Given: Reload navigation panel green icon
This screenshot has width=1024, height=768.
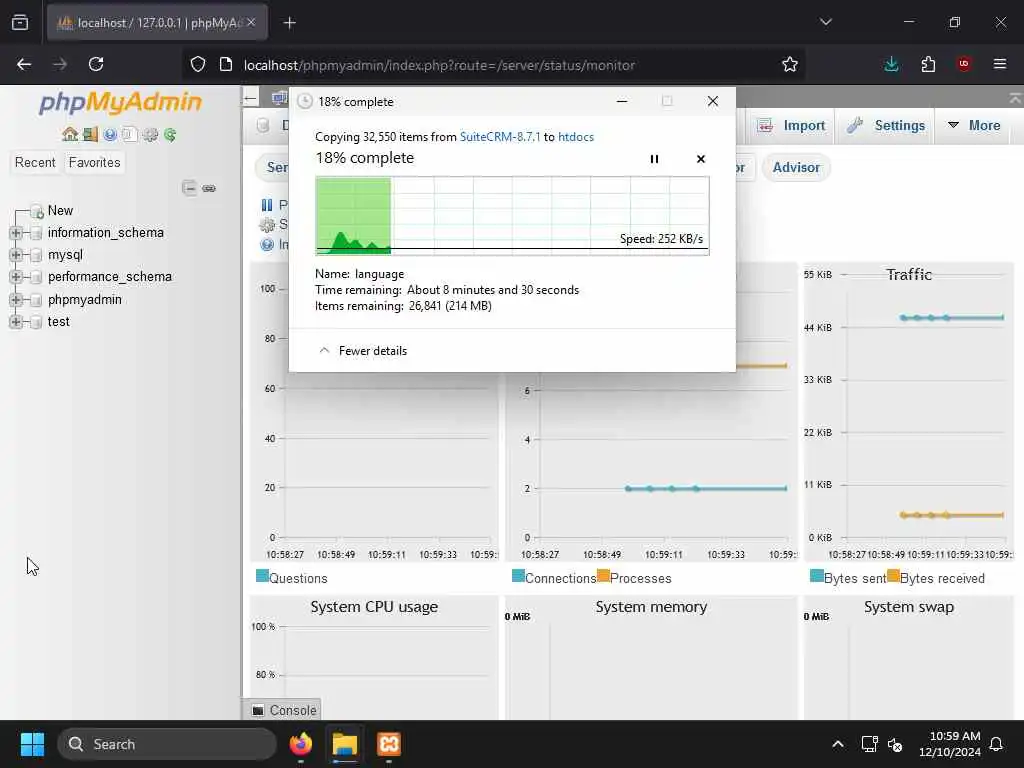Looking at the screenshot, I should (x=170, y=135).
